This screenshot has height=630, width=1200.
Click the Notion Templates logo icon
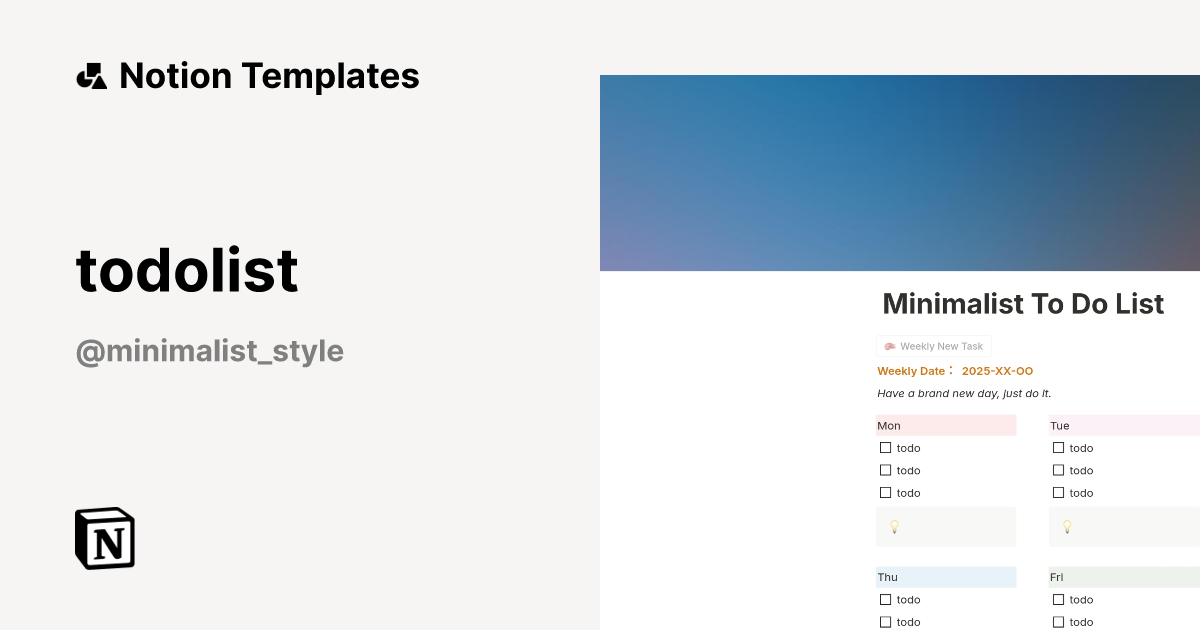pyautogui.click(x=91, y=75)
